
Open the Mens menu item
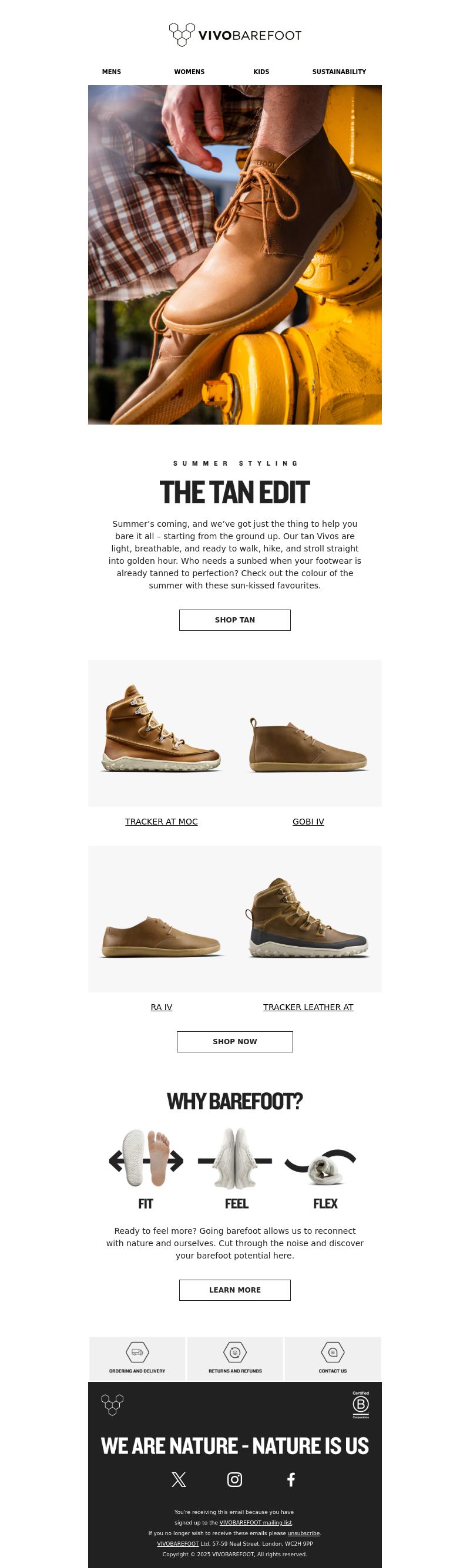(112, 72)
